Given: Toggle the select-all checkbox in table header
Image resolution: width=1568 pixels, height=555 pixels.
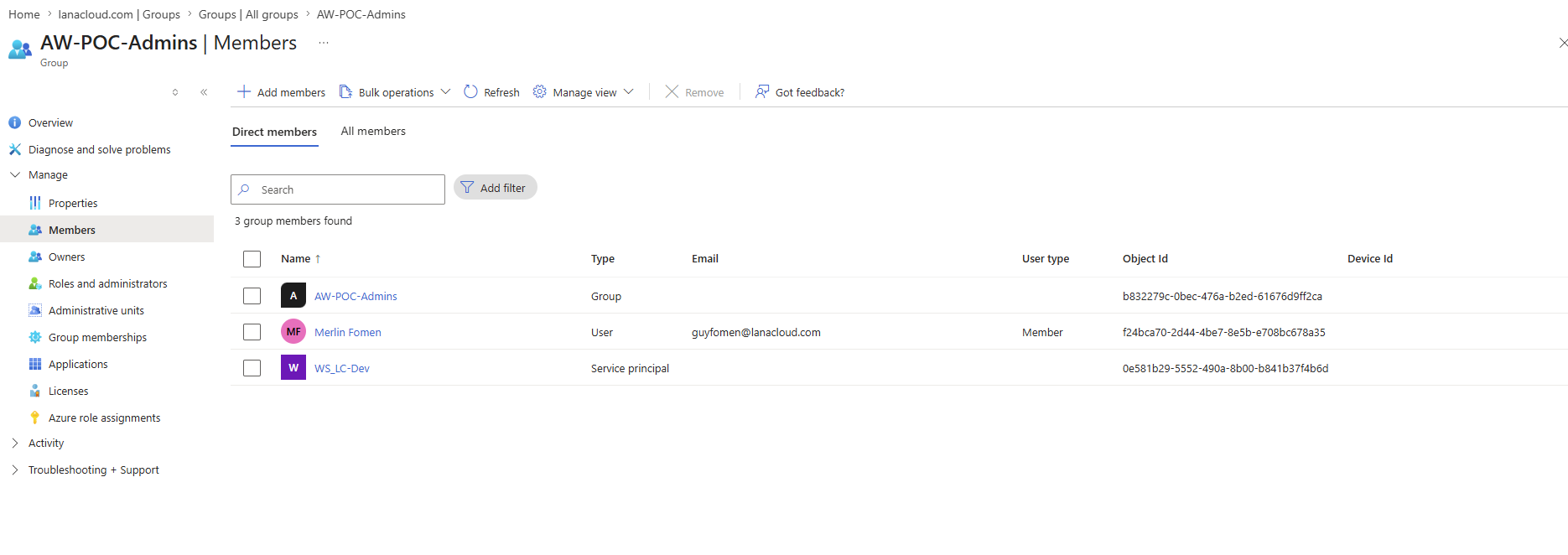Looking at the screenshot, I should click(252, 259).
